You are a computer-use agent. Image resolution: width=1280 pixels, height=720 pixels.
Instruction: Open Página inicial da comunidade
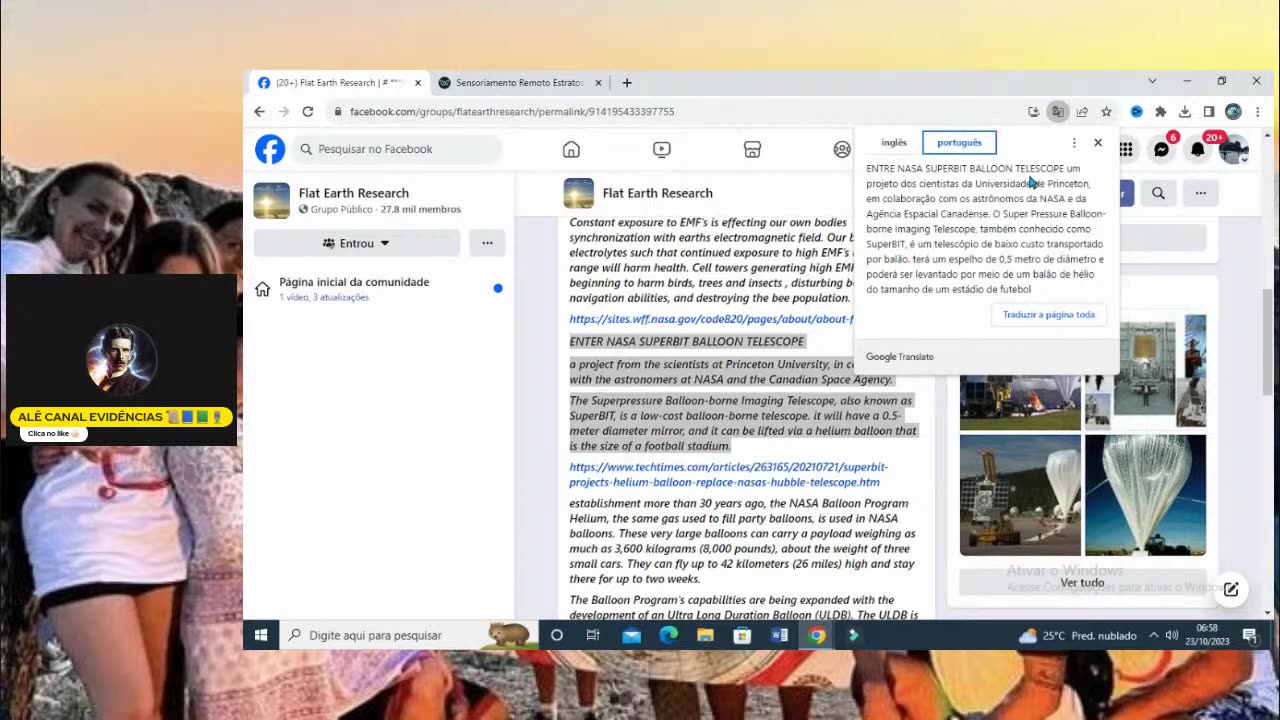[379, 288]
